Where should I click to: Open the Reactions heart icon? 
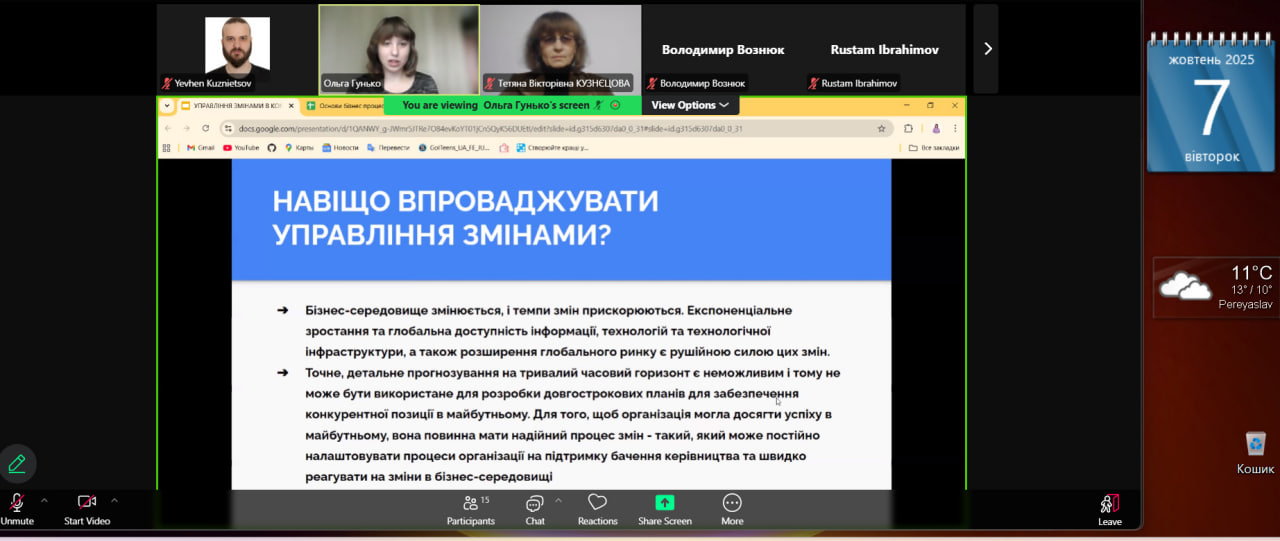coord(597,508)
